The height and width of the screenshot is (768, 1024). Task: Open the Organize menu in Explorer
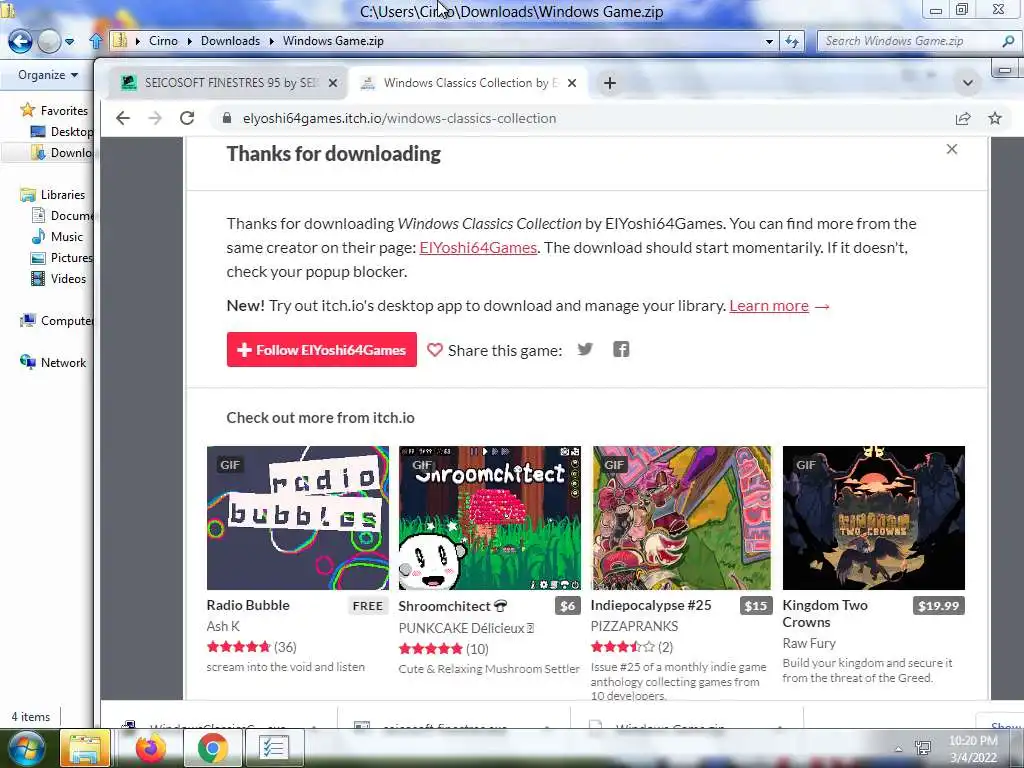(x=48, y=75)
